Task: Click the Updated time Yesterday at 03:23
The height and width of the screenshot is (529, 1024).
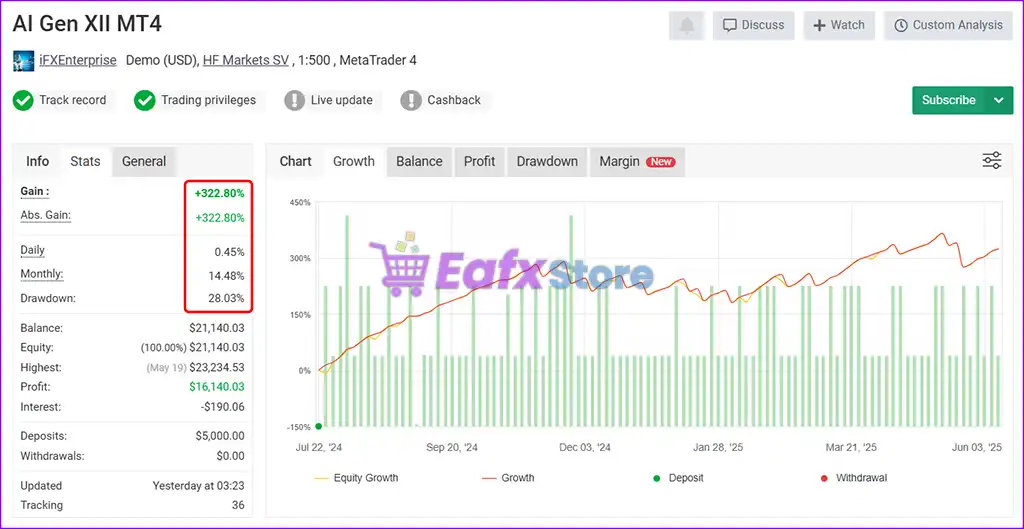Action: 199,486
